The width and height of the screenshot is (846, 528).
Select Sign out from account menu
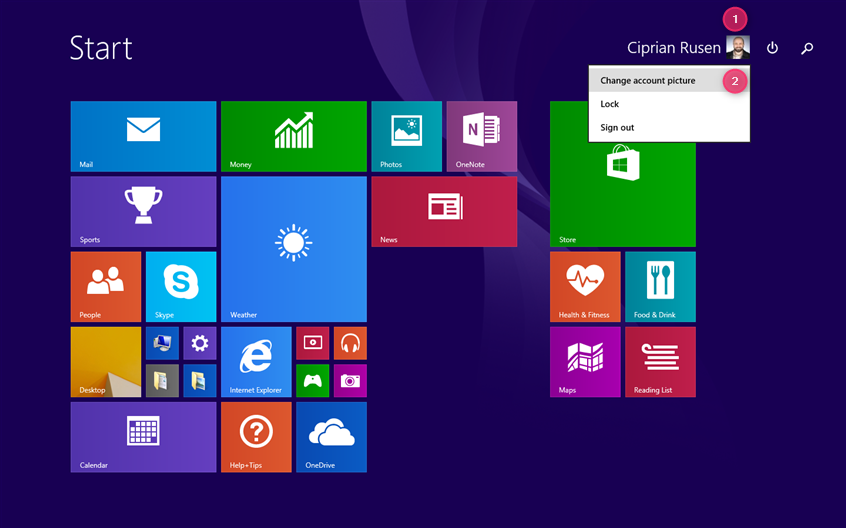[669, 128]
